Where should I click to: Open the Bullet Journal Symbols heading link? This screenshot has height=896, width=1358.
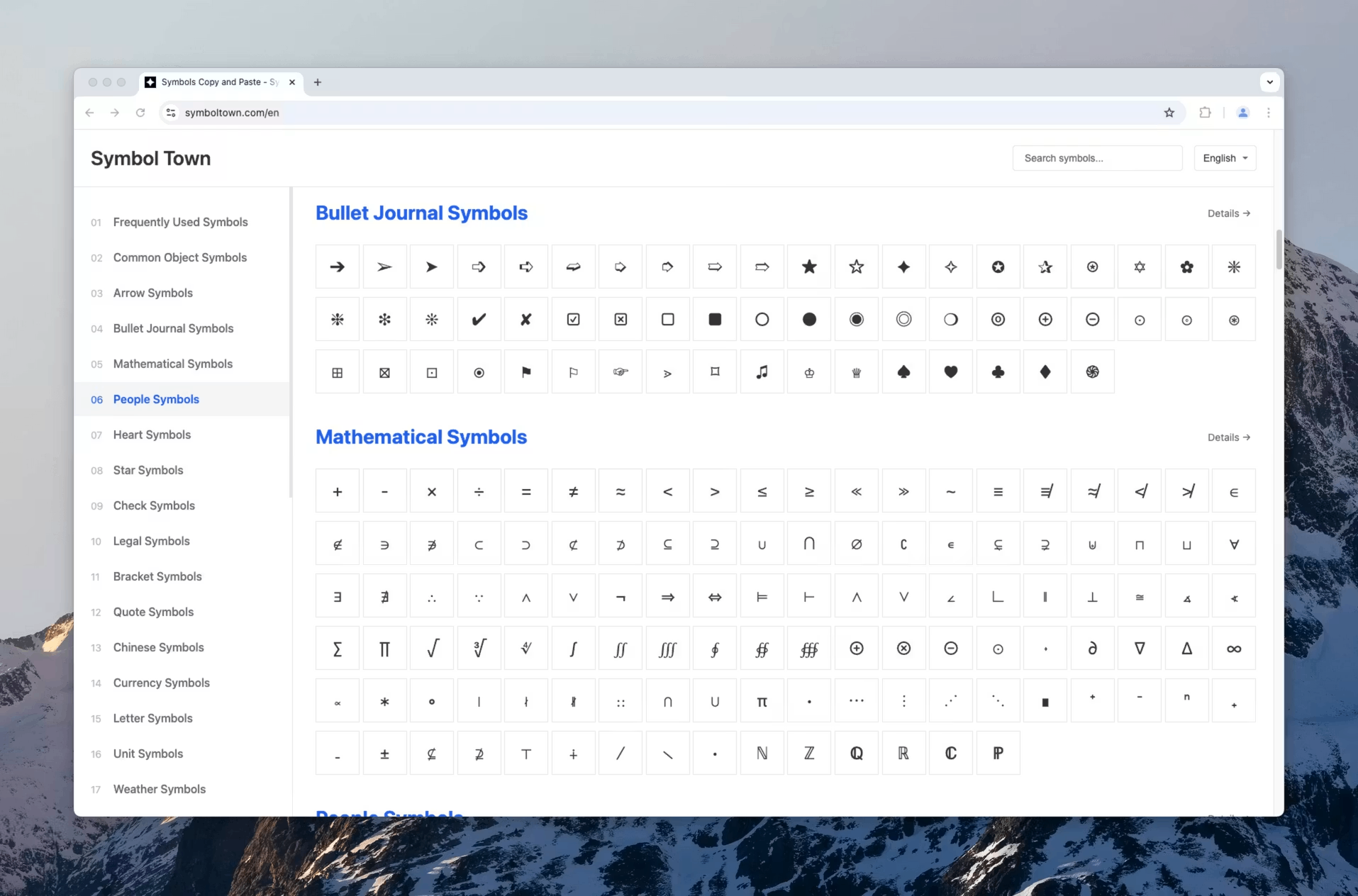coord(421,213)
